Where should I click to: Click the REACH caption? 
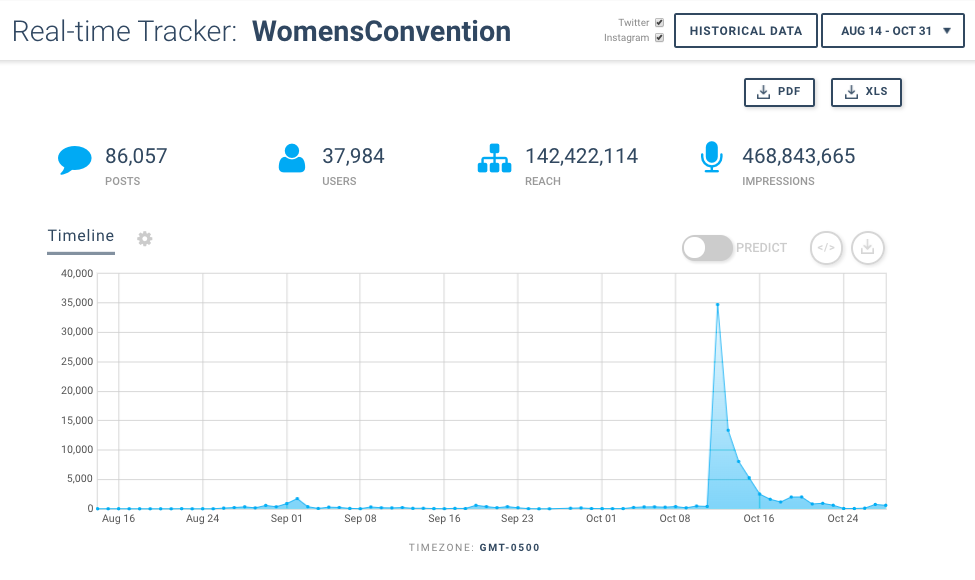(x=543, y=182)
